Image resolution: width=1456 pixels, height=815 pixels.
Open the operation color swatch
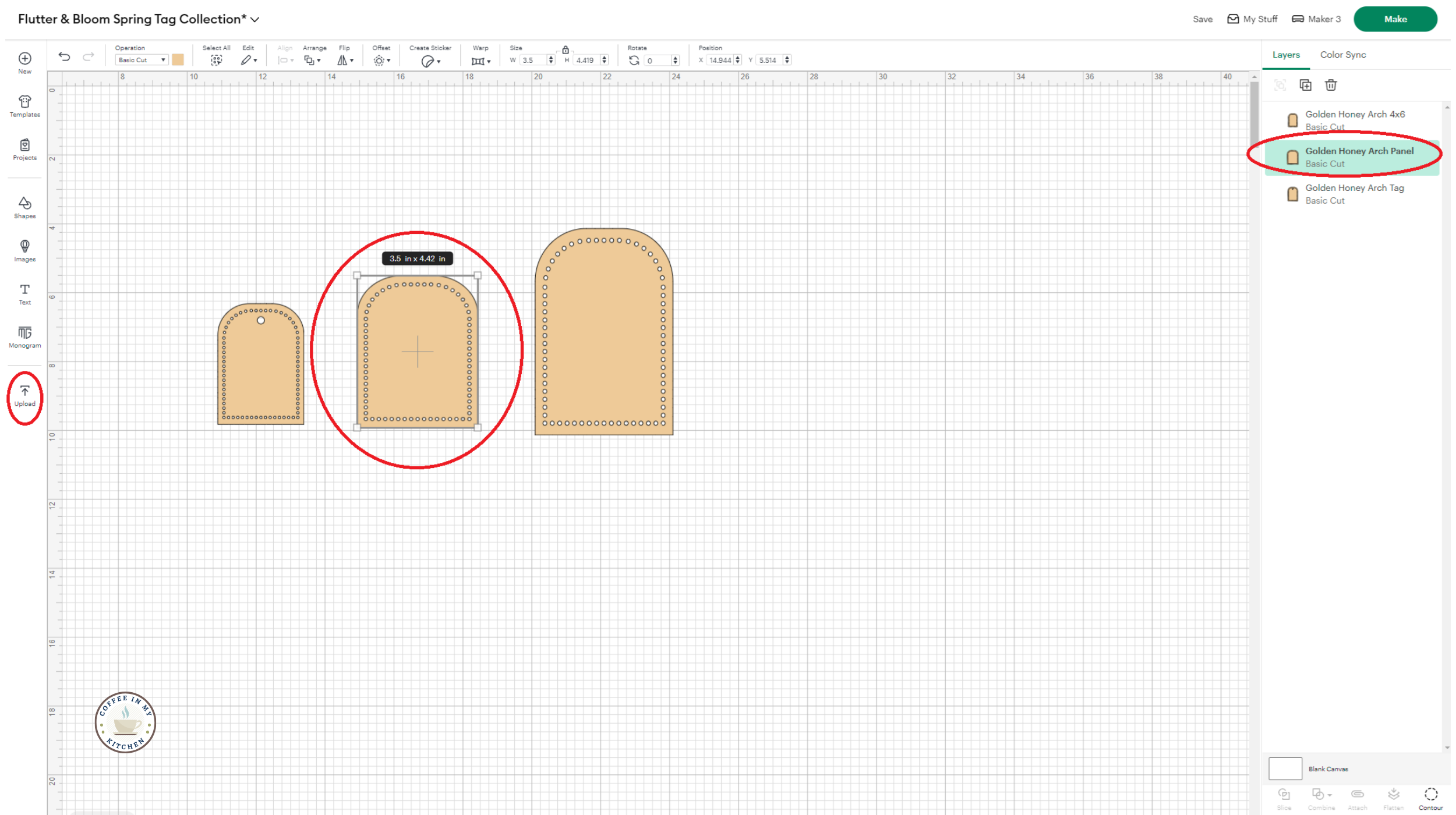coord(178,60)
